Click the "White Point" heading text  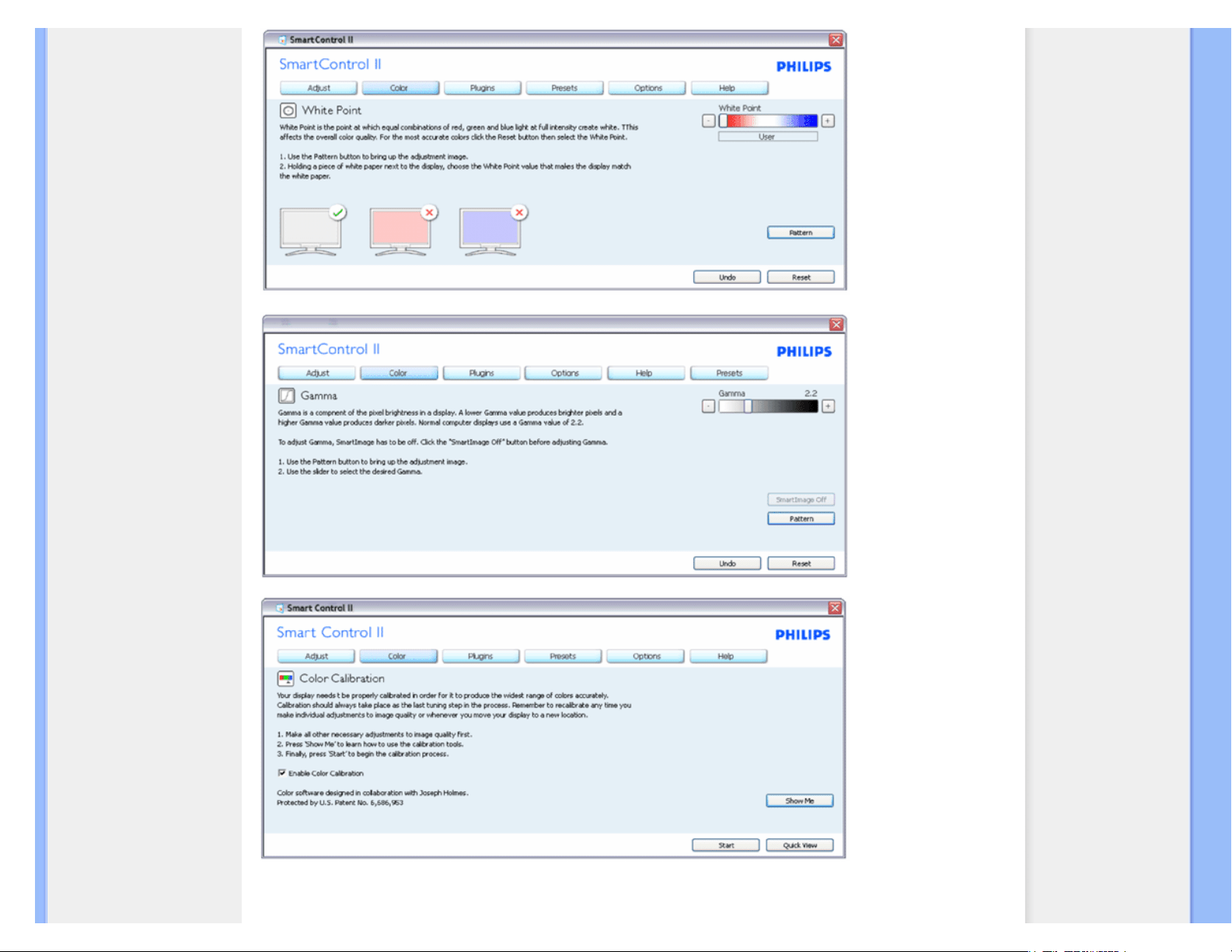(332, 110)
